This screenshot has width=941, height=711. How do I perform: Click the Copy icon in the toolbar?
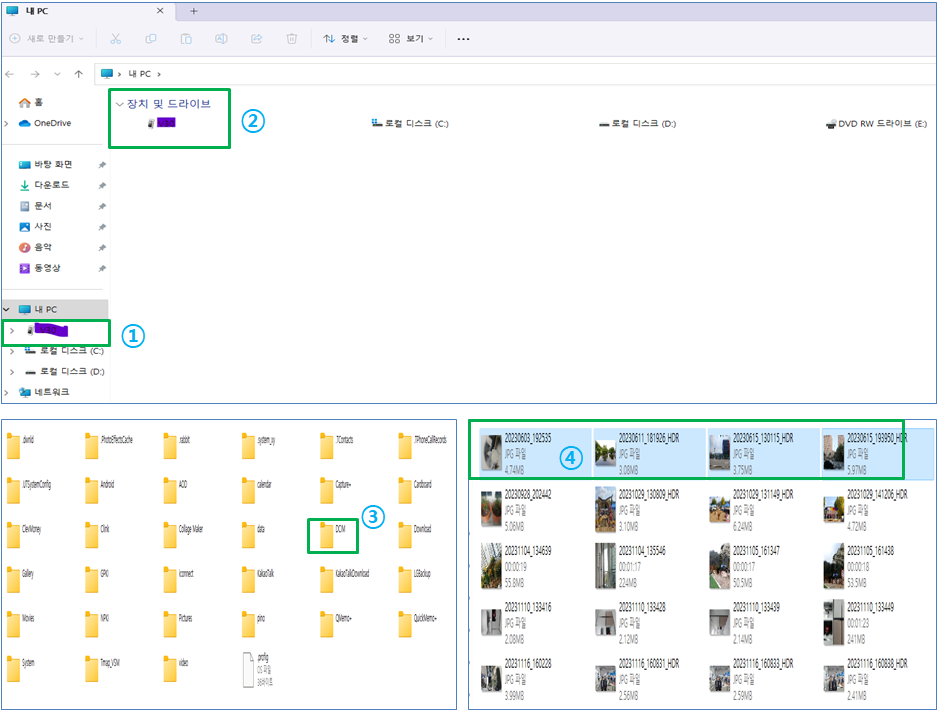coord(152,38)
